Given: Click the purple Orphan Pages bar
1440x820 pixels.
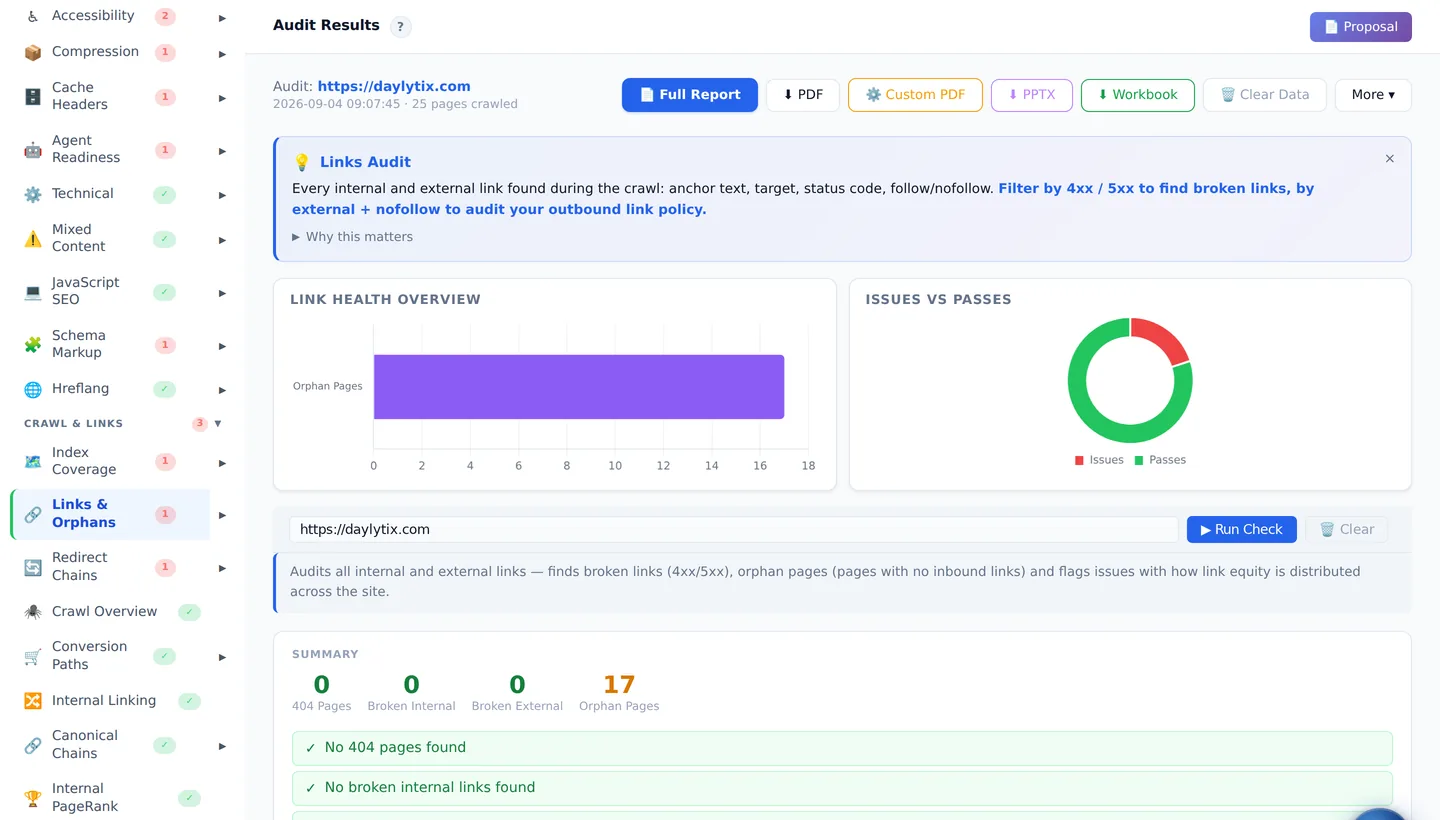Looking at the screenshot, I should [x=579, y=386].
